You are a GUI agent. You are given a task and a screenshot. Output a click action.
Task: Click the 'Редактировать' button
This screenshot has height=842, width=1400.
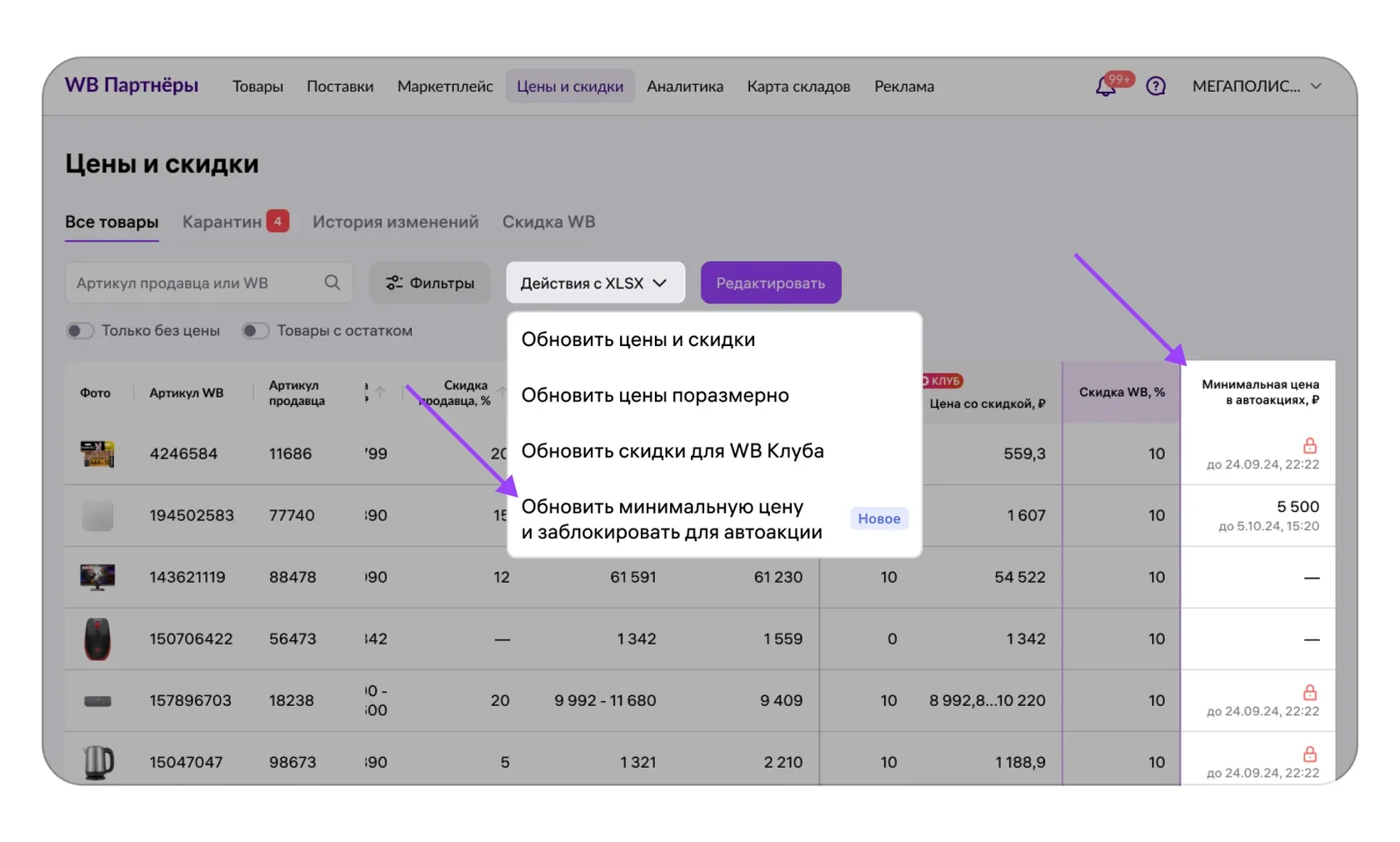(x=771, y=283)
